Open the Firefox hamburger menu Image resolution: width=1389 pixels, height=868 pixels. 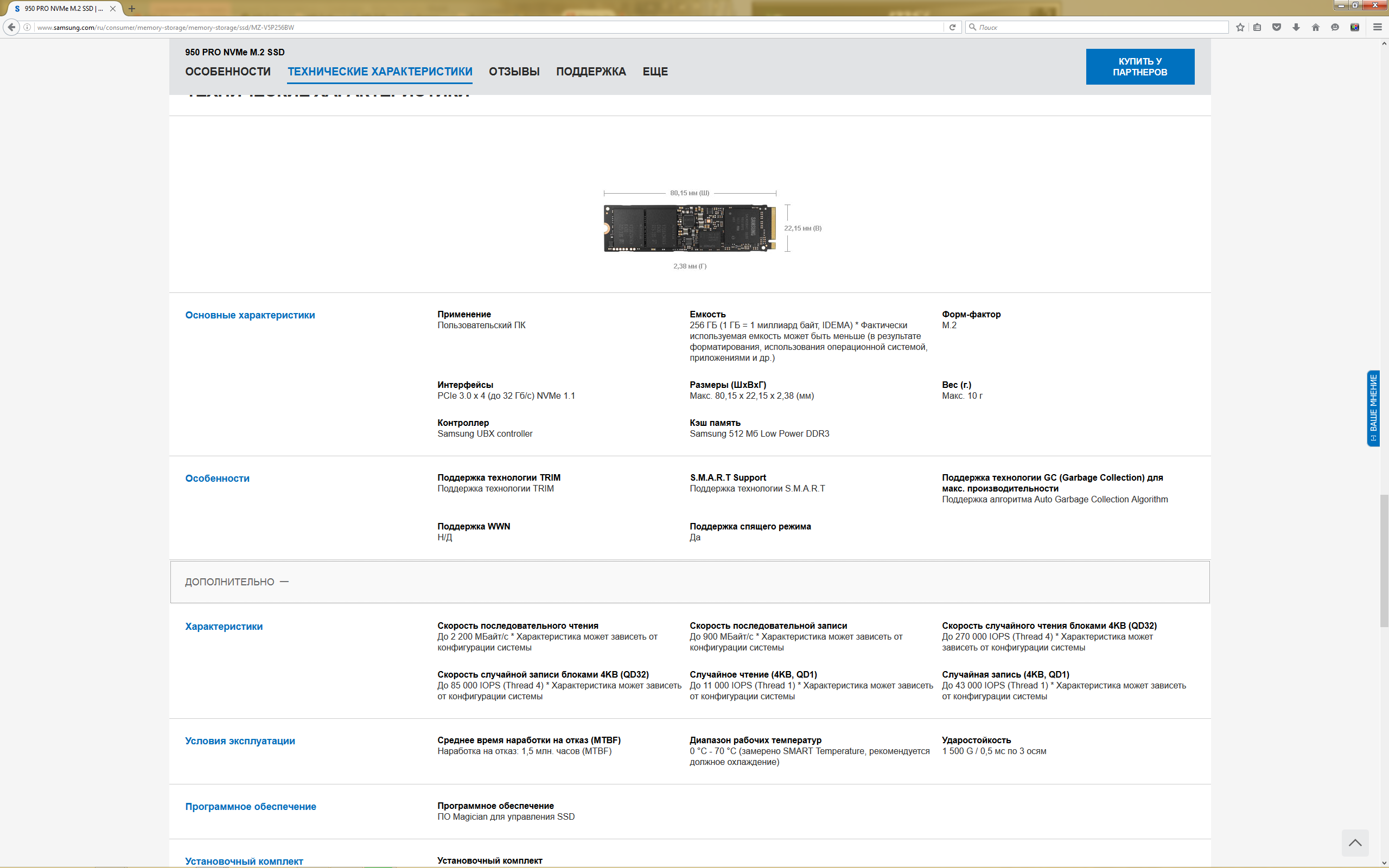click(1377, 27)
